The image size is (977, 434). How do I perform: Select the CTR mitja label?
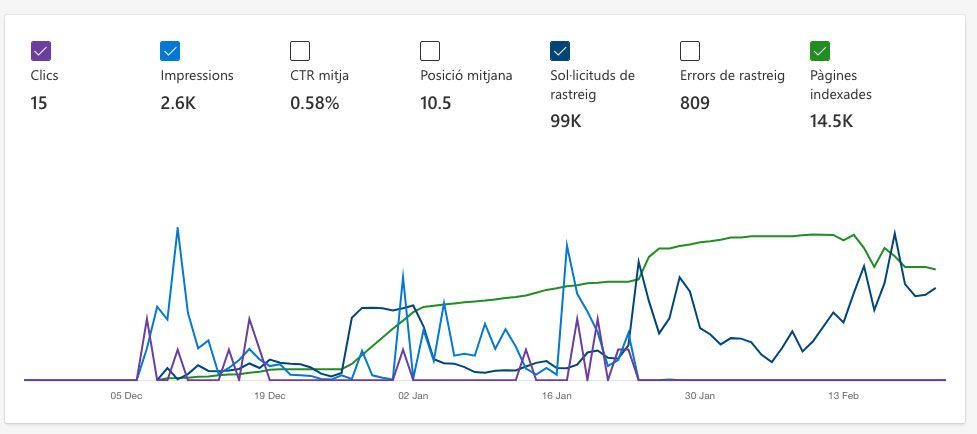320,76
